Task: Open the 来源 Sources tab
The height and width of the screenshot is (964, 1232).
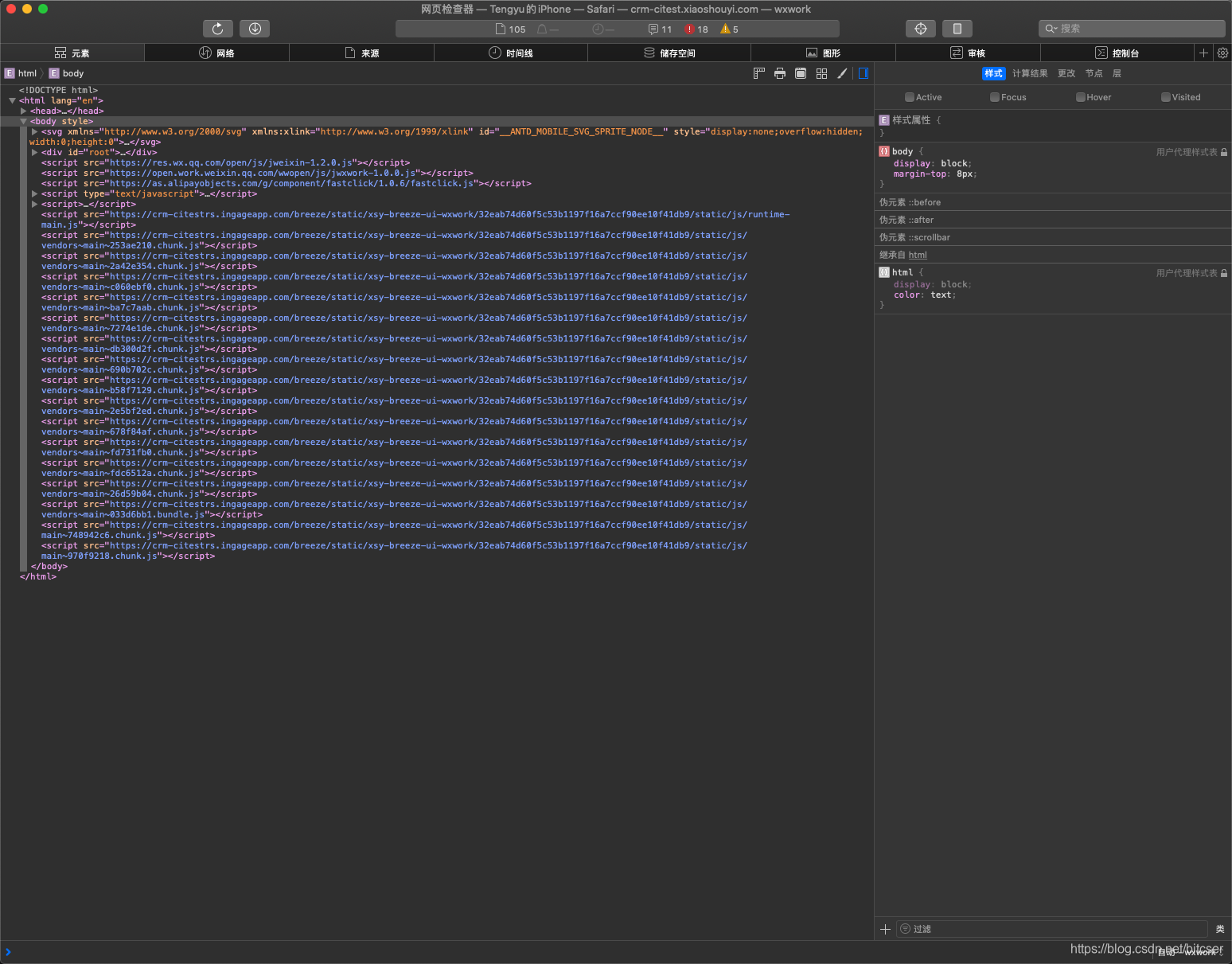Action: point(361,53)
